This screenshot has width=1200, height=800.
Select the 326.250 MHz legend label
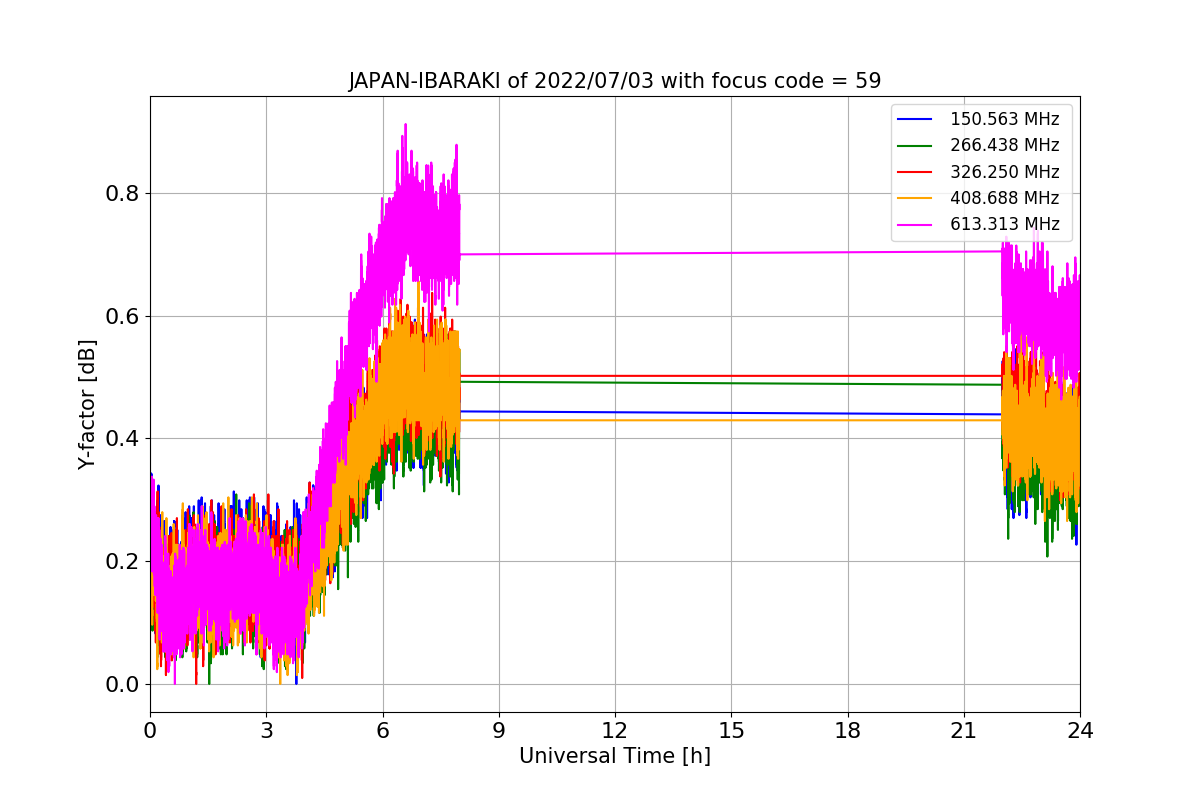1004,172
